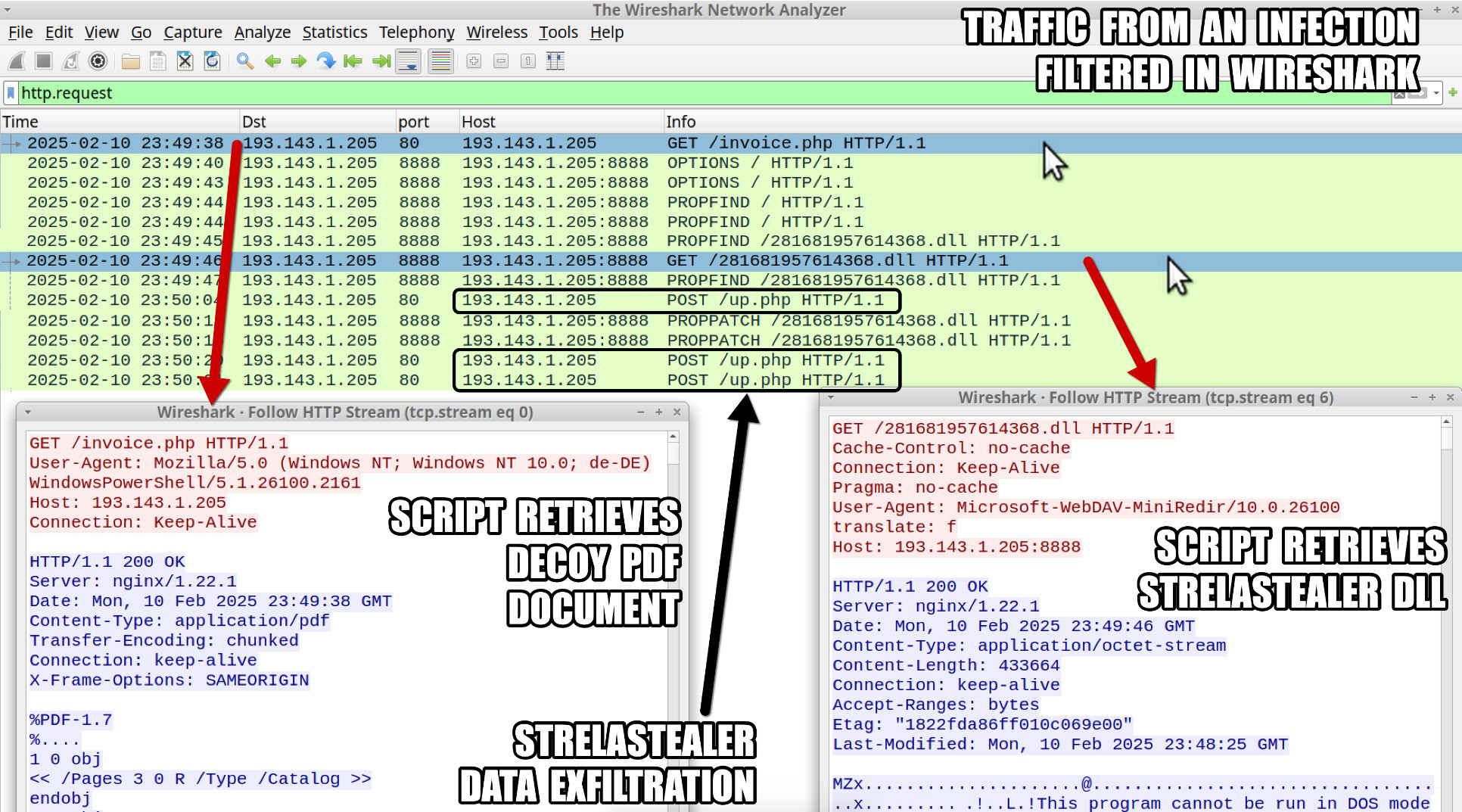Image resolution: width=1462 pixels, height=812 pixels.
Task: Close this capture file icon
Action: click(x=185, y=61)
